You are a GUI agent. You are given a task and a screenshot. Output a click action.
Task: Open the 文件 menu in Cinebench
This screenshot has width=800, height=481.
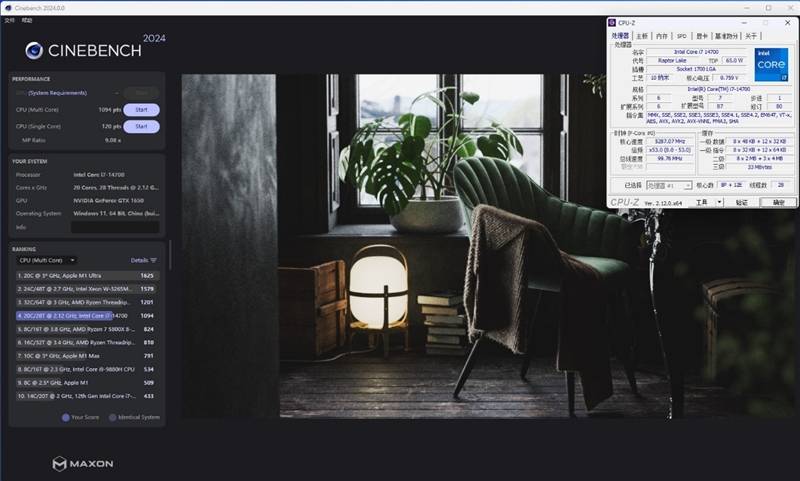tap(9, 20)
